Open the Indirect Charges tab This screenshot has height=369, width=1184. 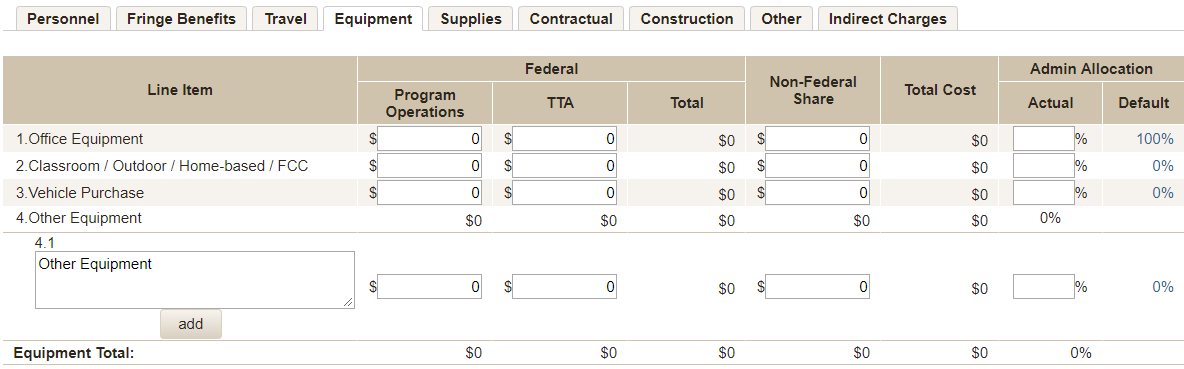pyautogui.click(x=888, y=19)
